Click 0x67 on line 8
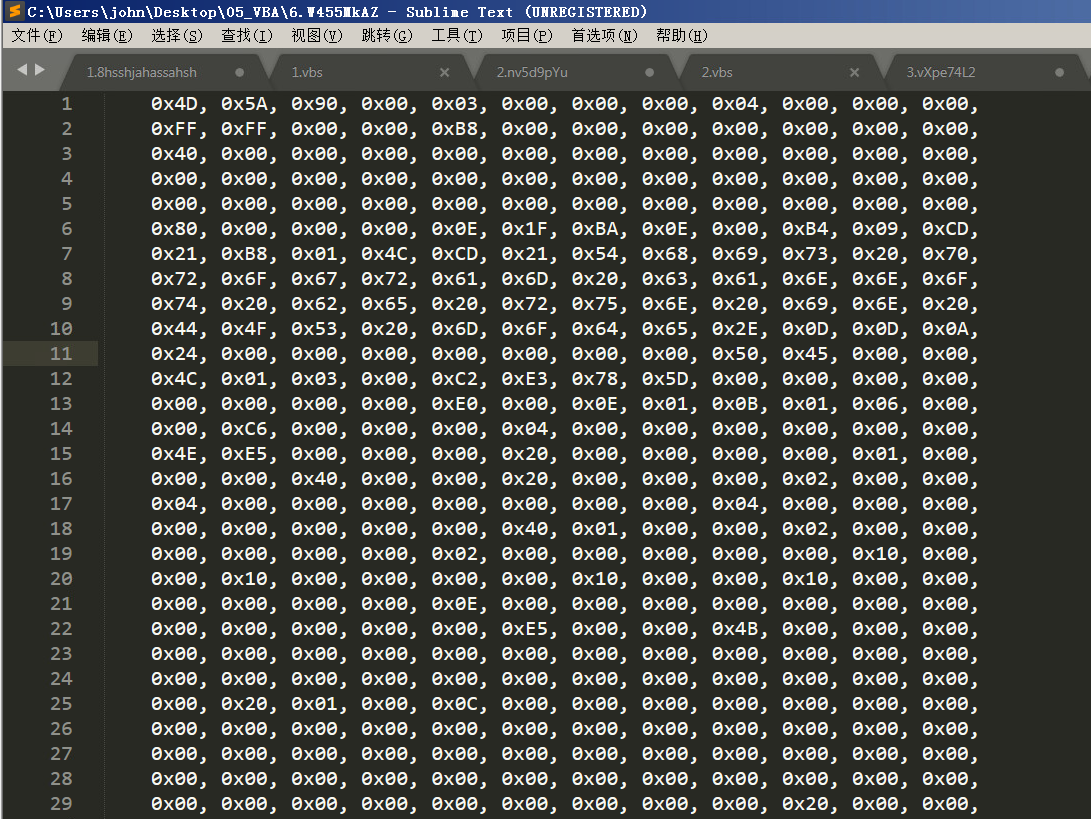 [315, 279]
